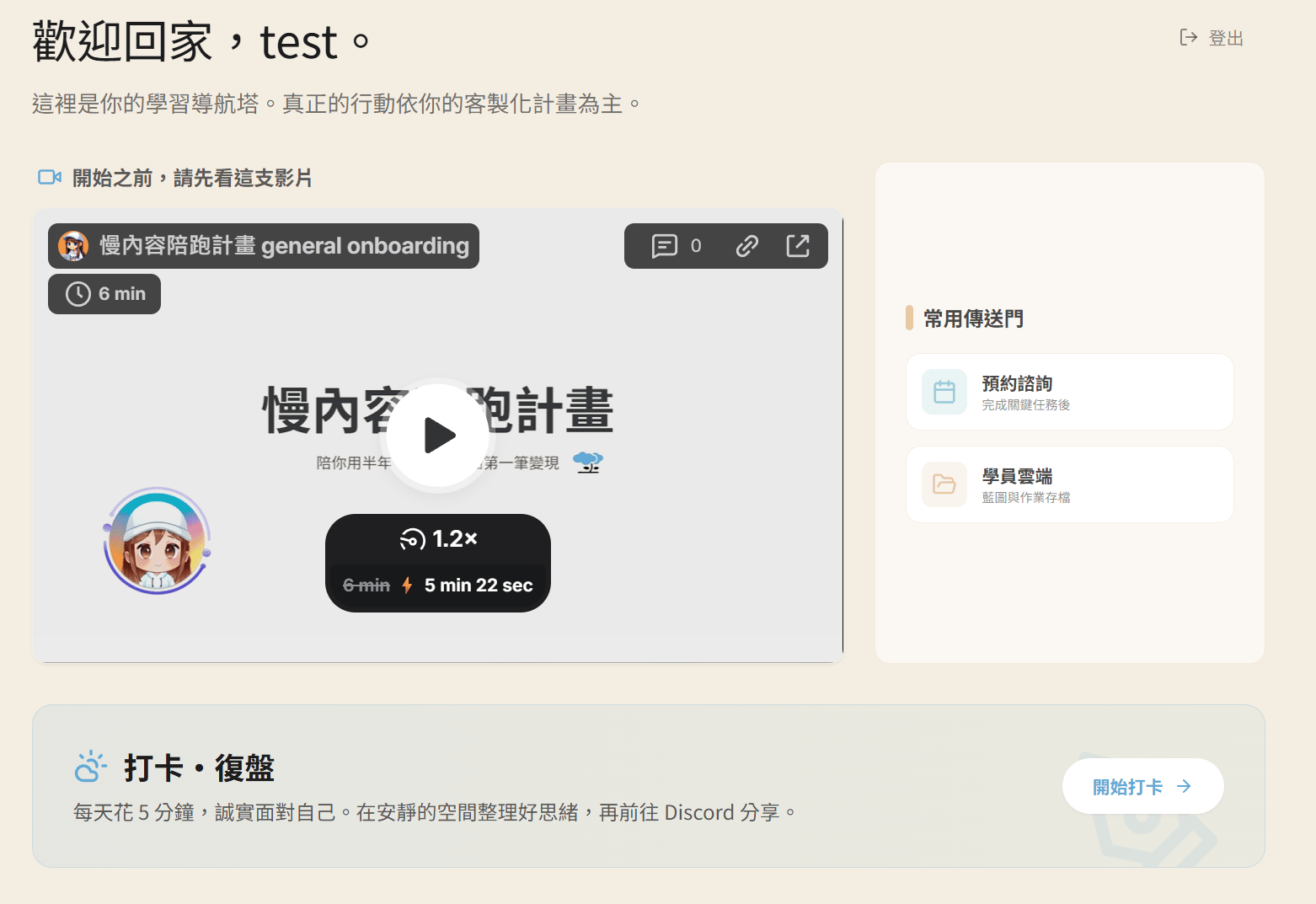Play the onboarding video
The width and height of the screenshot is (1316, 904).
click(438, 436)
